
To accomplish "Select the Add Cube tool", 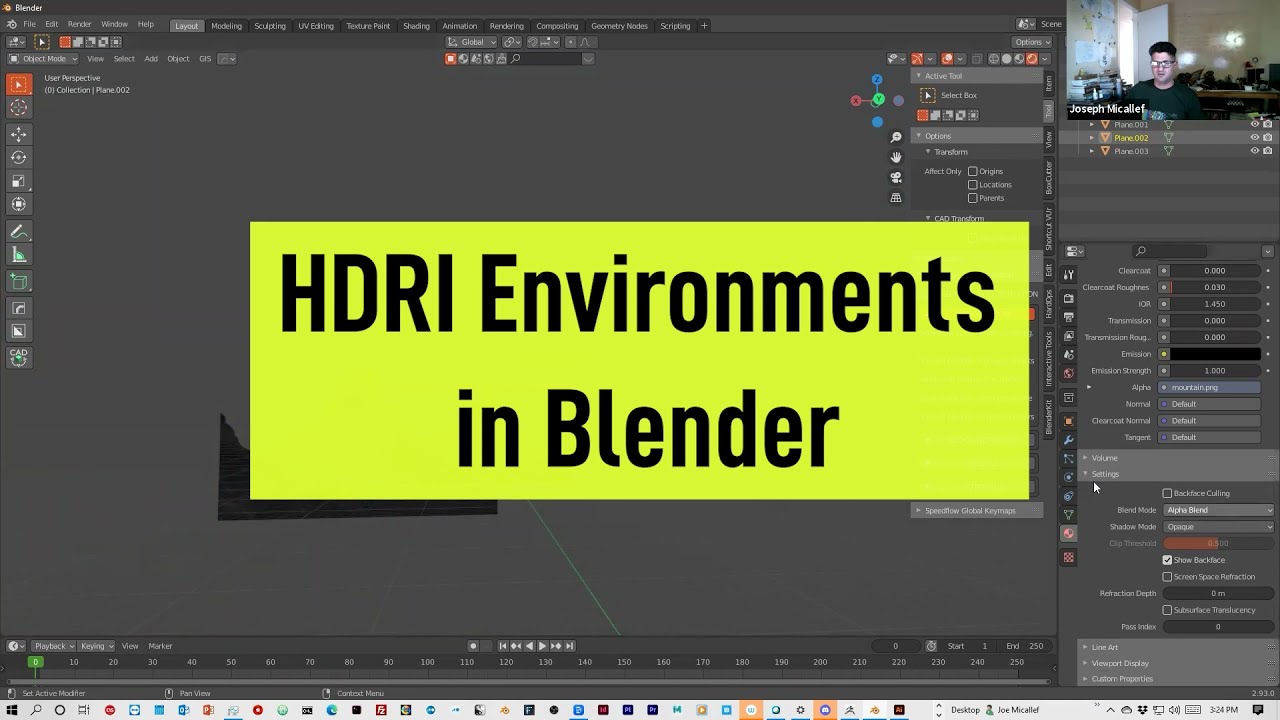I will click(19, 281).
